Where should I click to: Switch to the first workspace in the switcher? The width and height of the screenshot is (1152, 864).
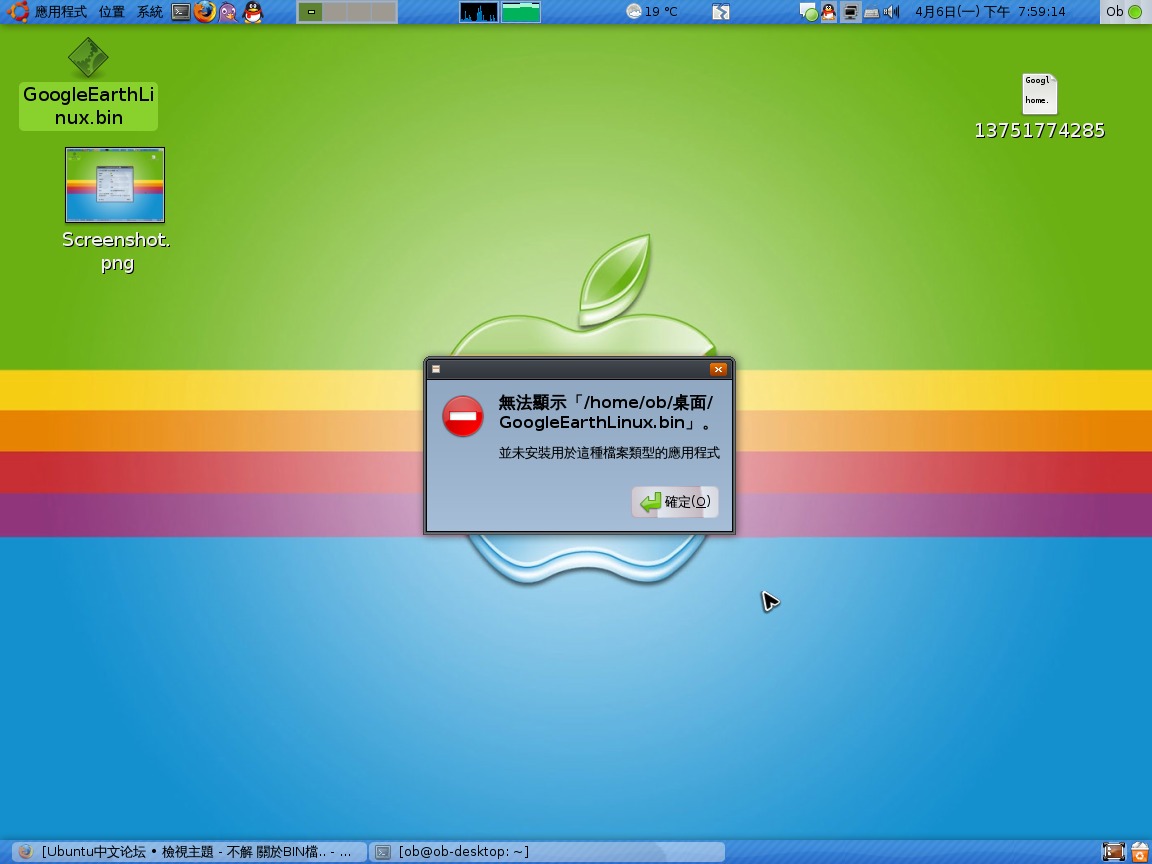pyautogui.click(x=311, y=12)
